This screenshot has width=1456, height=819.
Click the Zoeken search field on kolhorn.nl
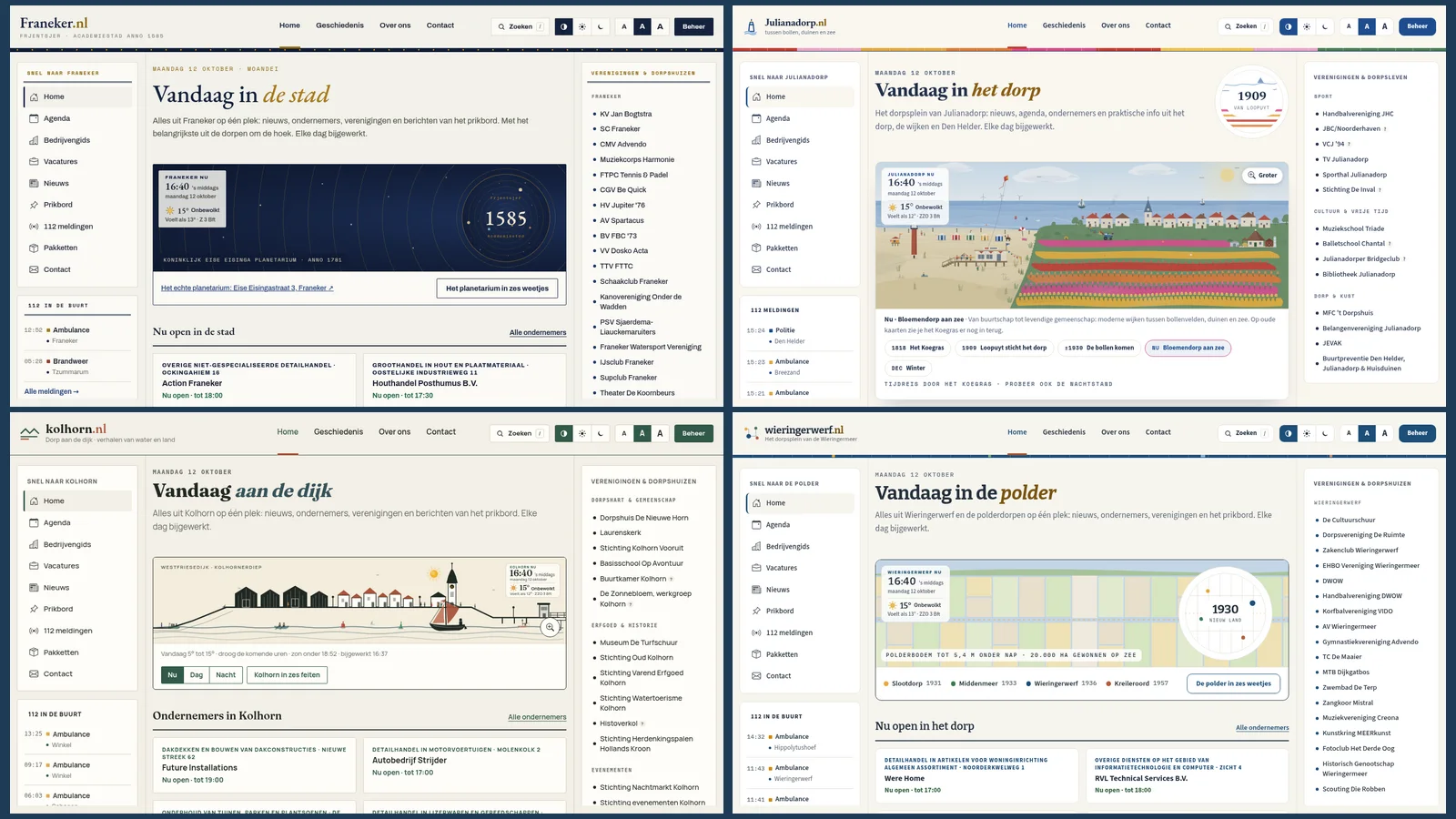[520, 433]
